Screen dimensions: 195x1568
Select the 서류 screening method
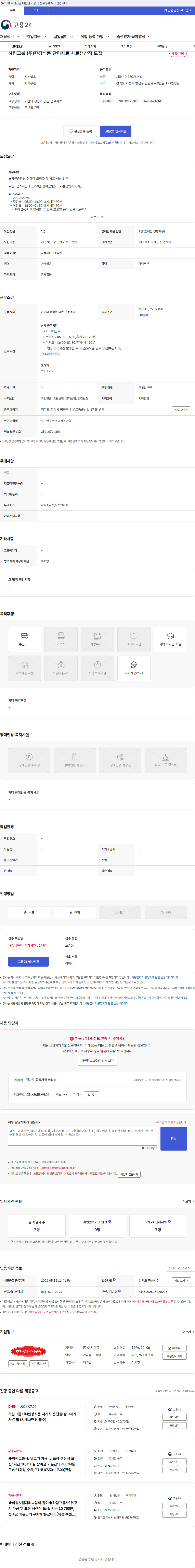29,912
